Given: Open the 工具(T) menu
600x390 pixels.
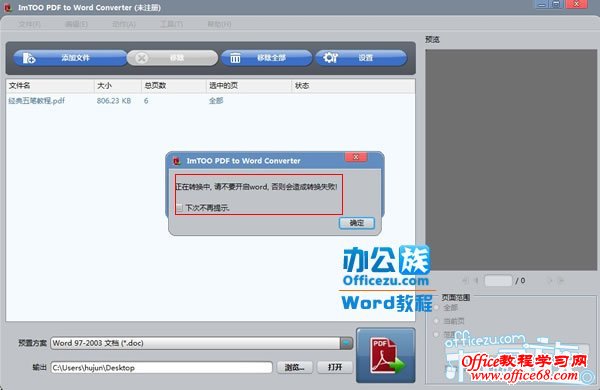Looking at the screenshot, I should point(171,24).
